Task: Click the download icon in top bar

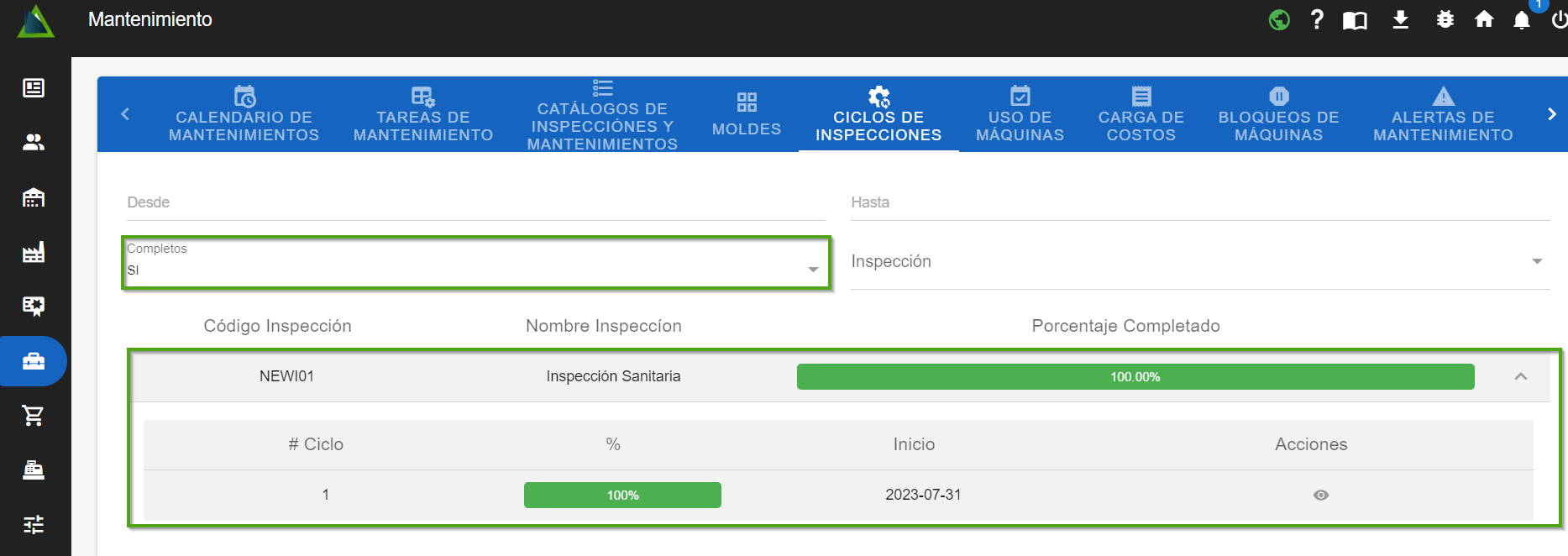Action: click(x=1400, y=19)
